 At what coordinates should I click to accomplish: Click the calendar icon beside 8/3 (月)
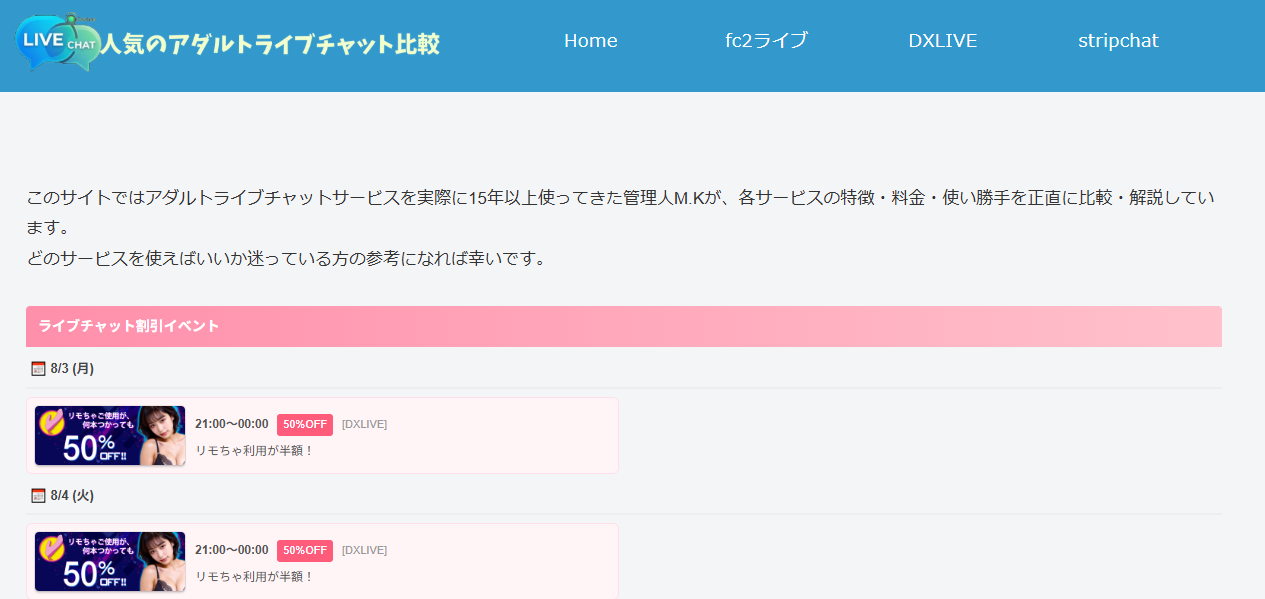click(38, 368)
